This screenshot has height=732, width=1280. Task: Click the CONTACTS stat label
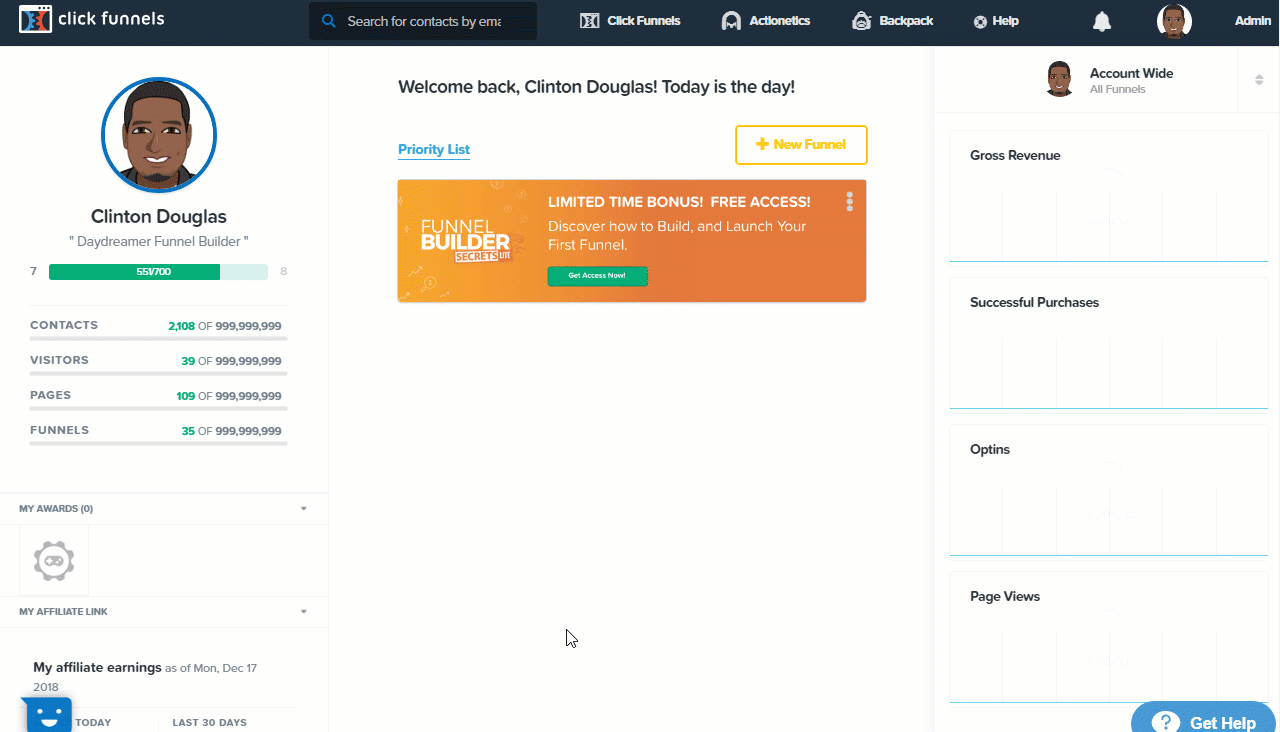coord(64,325)
